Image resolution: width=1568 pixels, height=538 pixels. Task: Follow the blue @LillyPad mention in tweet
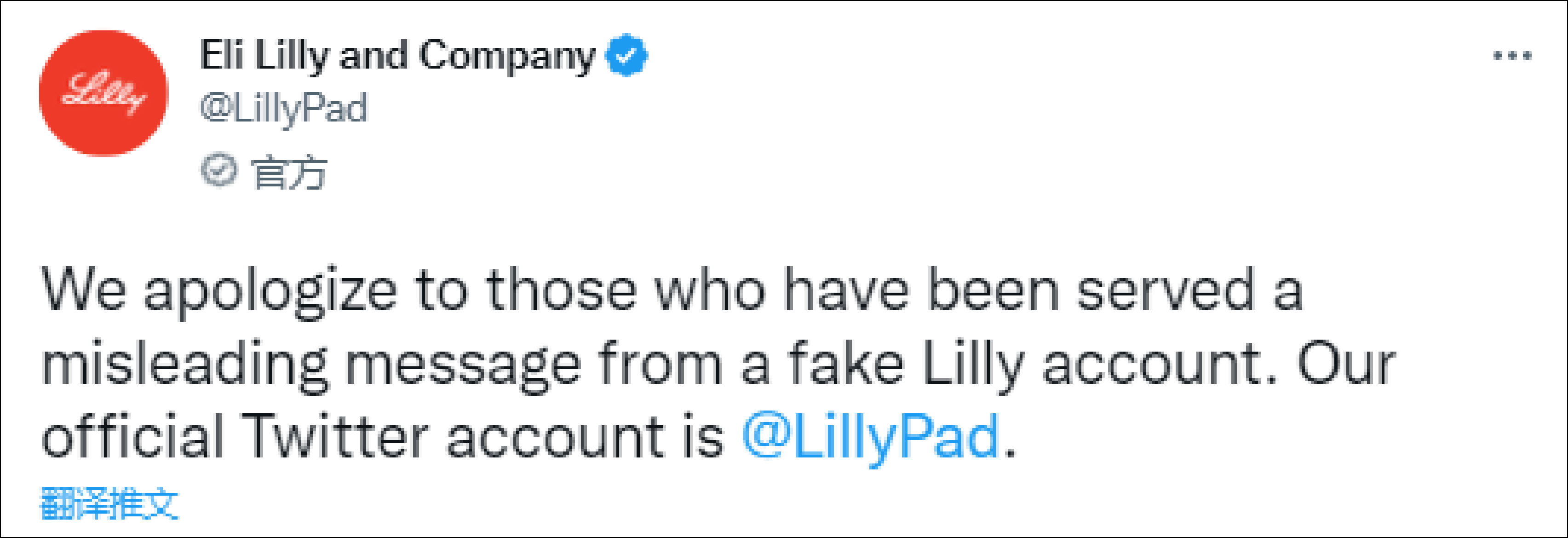pos(870,436)
